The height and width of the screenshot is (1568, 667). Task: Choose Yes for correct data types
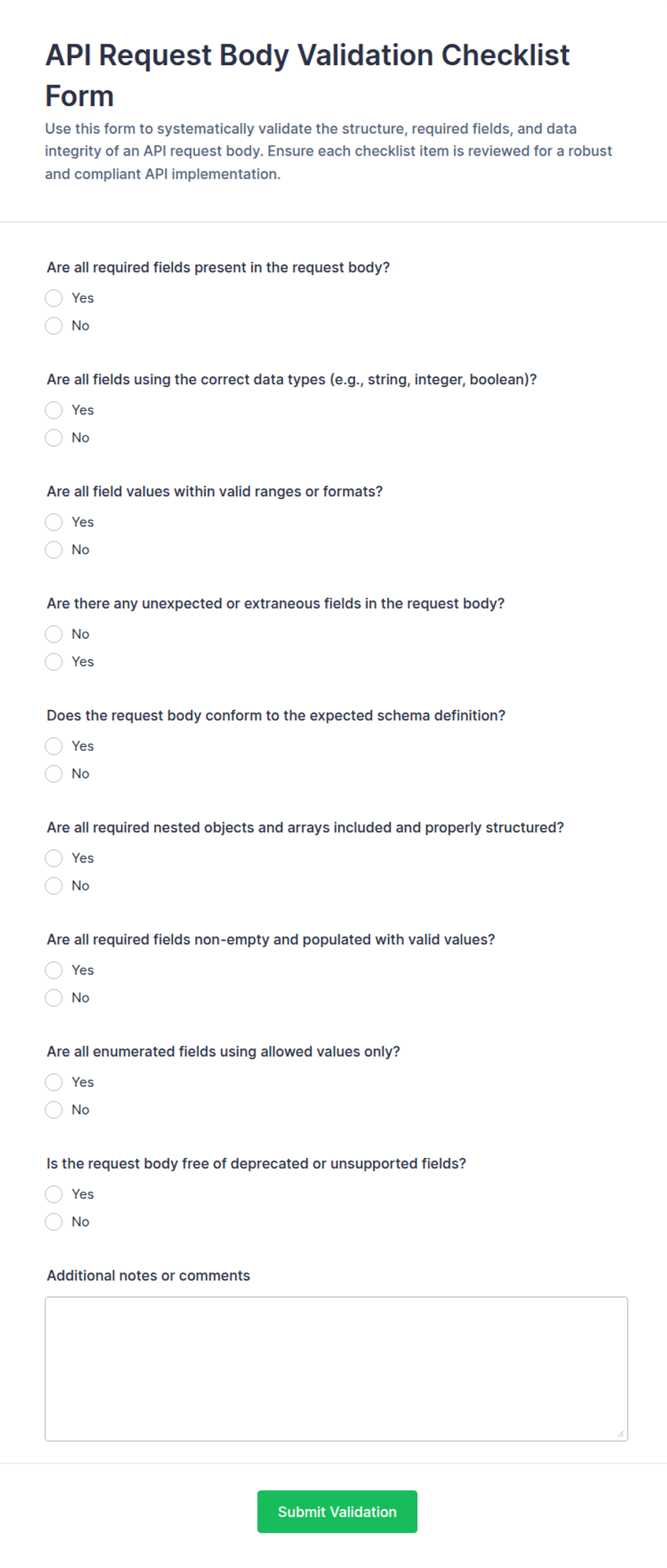pos(54,410)
